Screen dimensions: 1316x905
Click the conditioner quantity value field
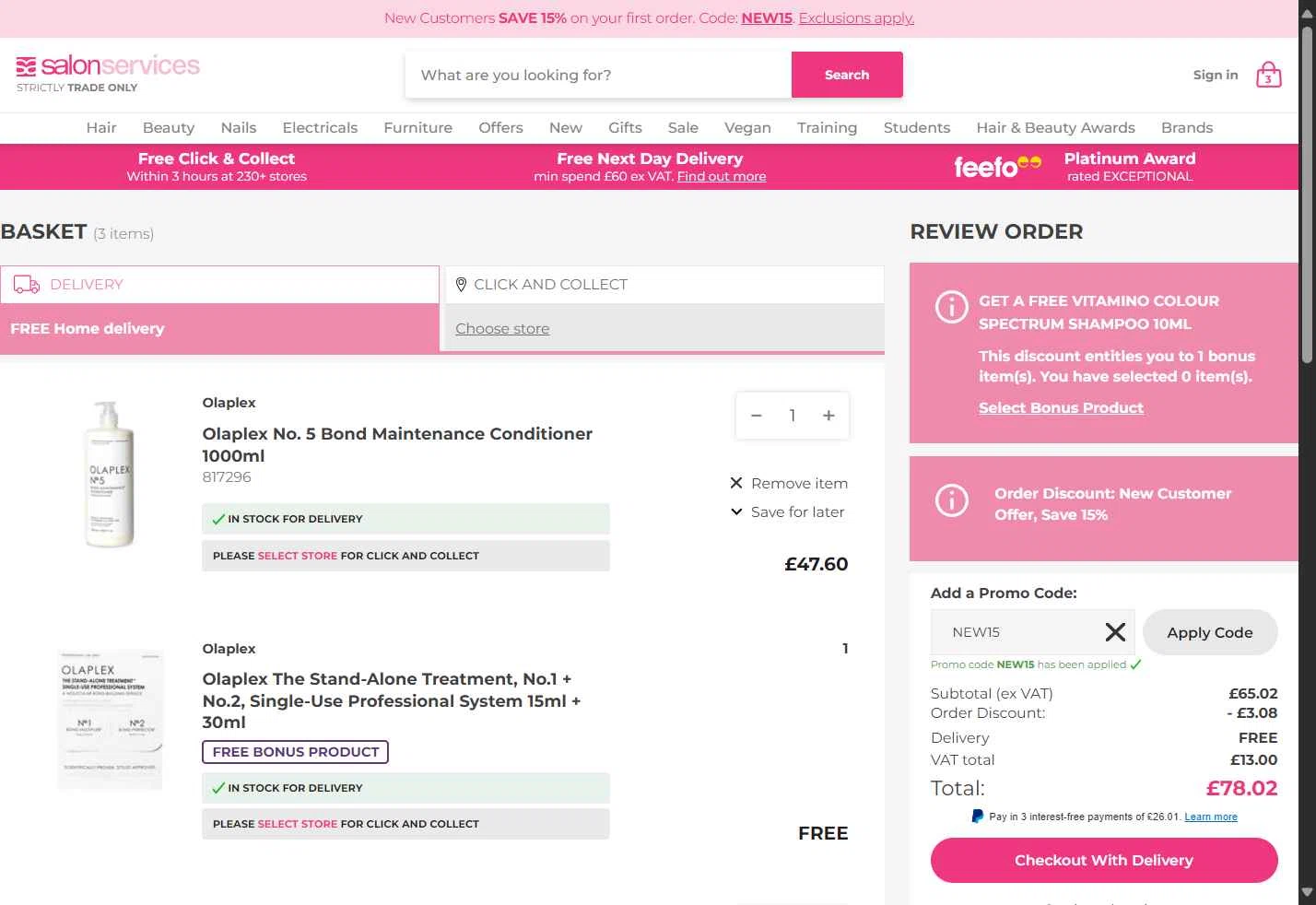pyautogui.click(x=793, y=416)
